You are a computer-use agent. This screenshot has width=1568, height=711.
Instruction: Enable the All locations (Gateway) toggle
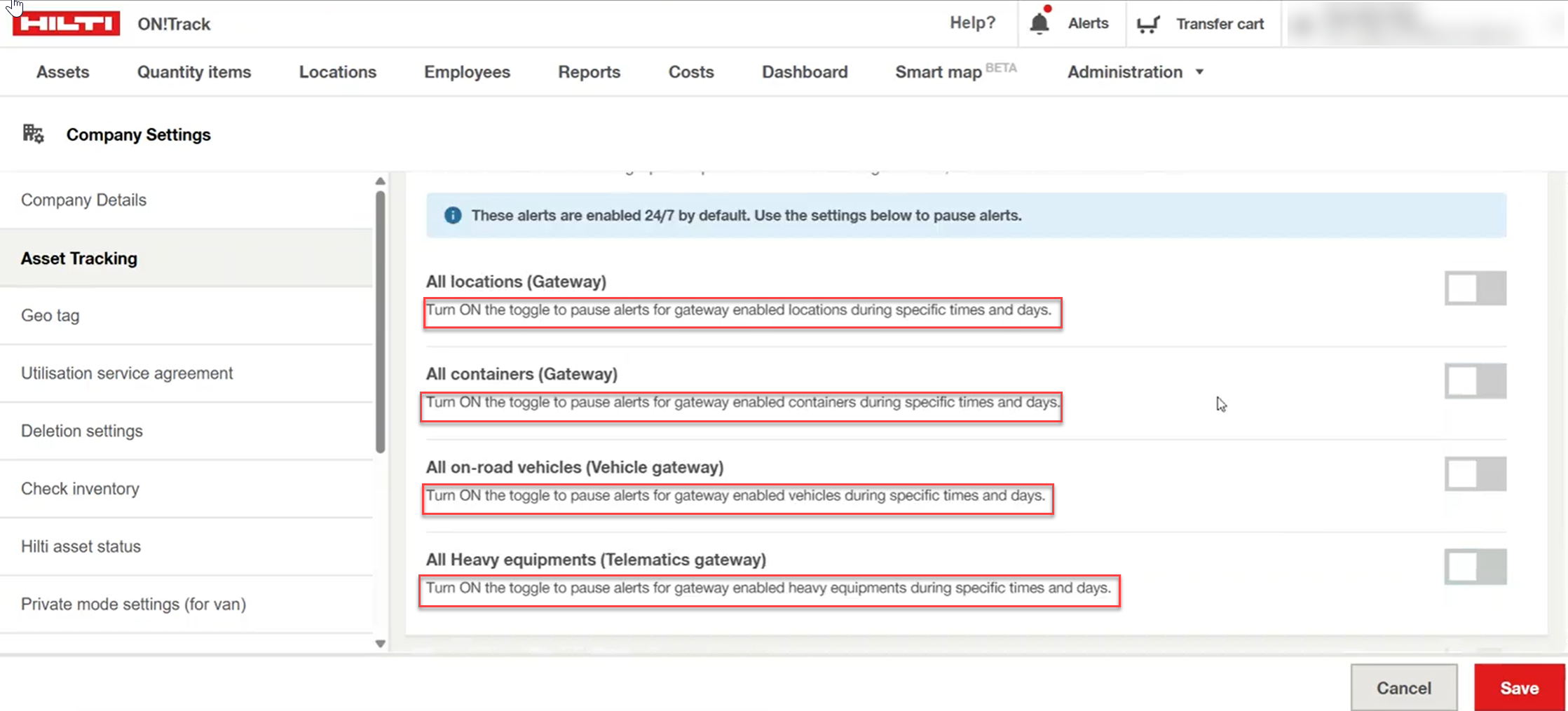(1475, 289)
